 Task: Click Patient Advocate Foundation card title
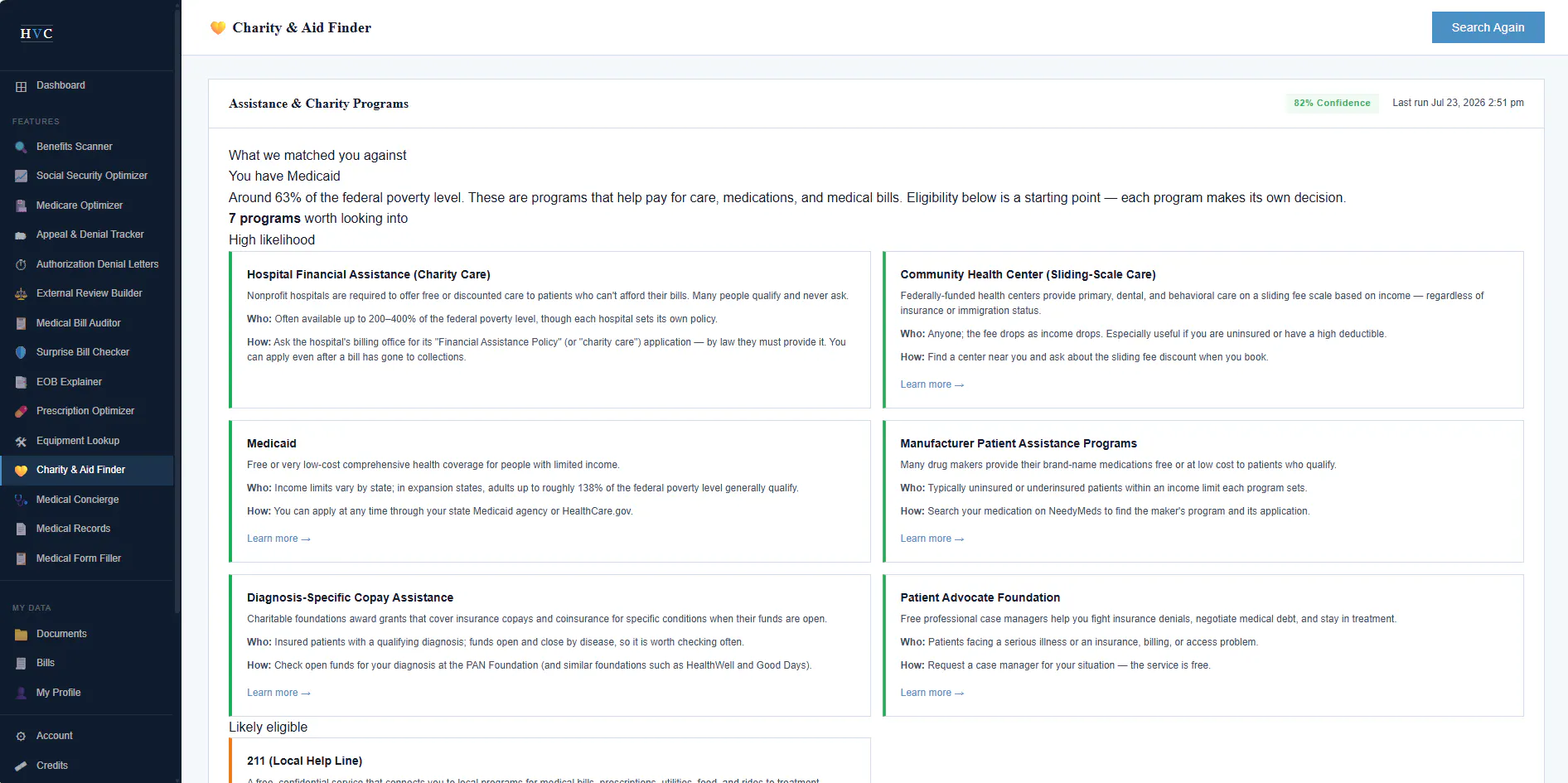[980, 597]
